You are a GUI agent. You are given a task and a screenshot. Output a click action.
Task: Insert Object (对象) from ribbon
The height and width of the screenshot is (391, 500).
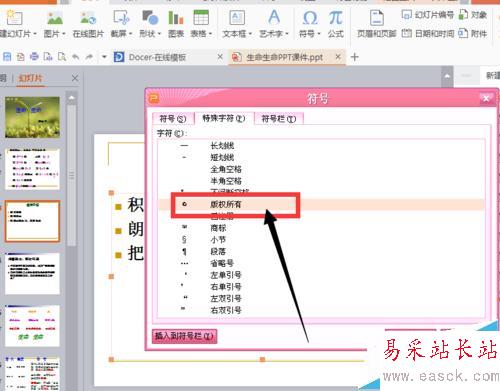(473, 15)
